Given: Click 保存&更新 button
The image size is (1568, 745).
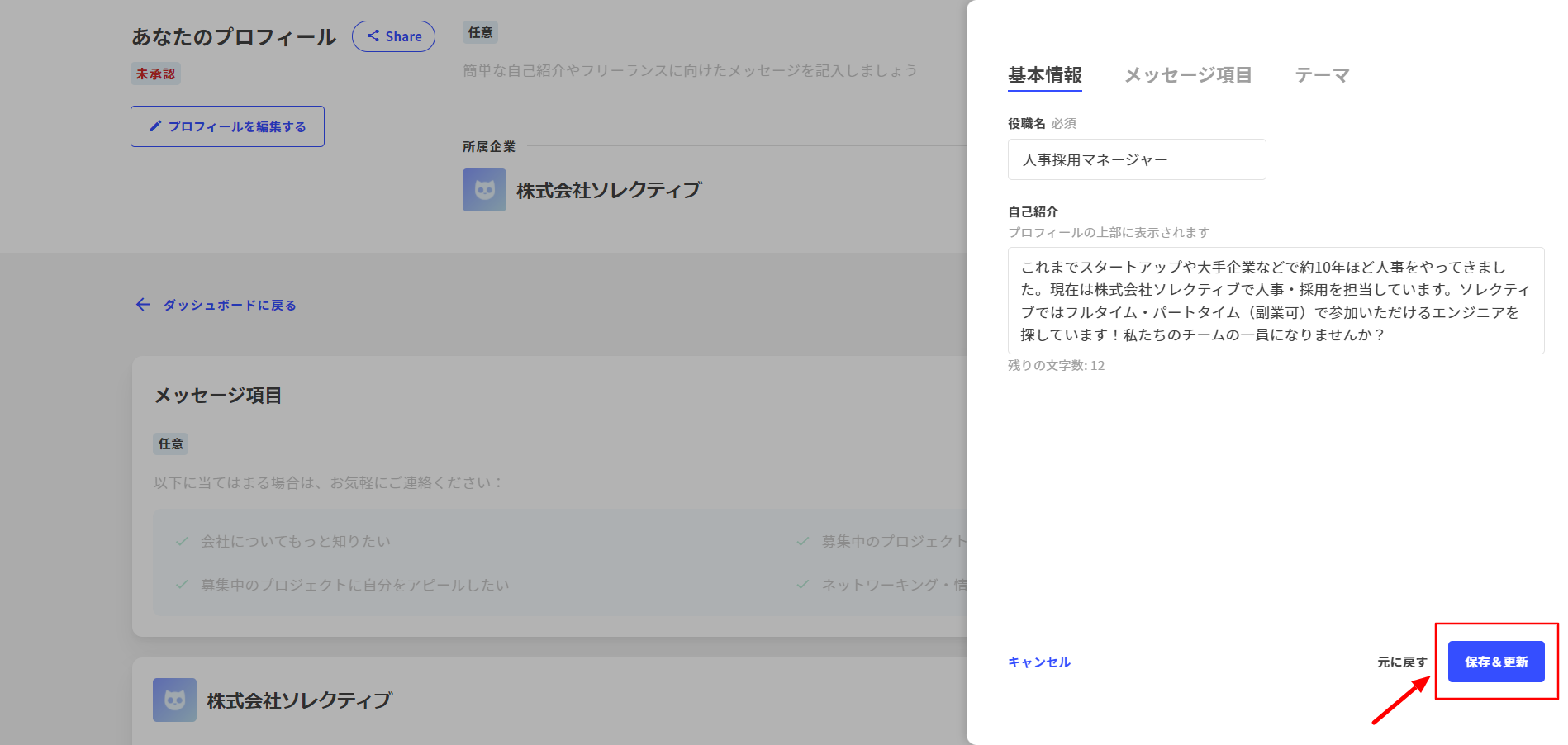Looking at the screenshot, I should click(1496, 662).
